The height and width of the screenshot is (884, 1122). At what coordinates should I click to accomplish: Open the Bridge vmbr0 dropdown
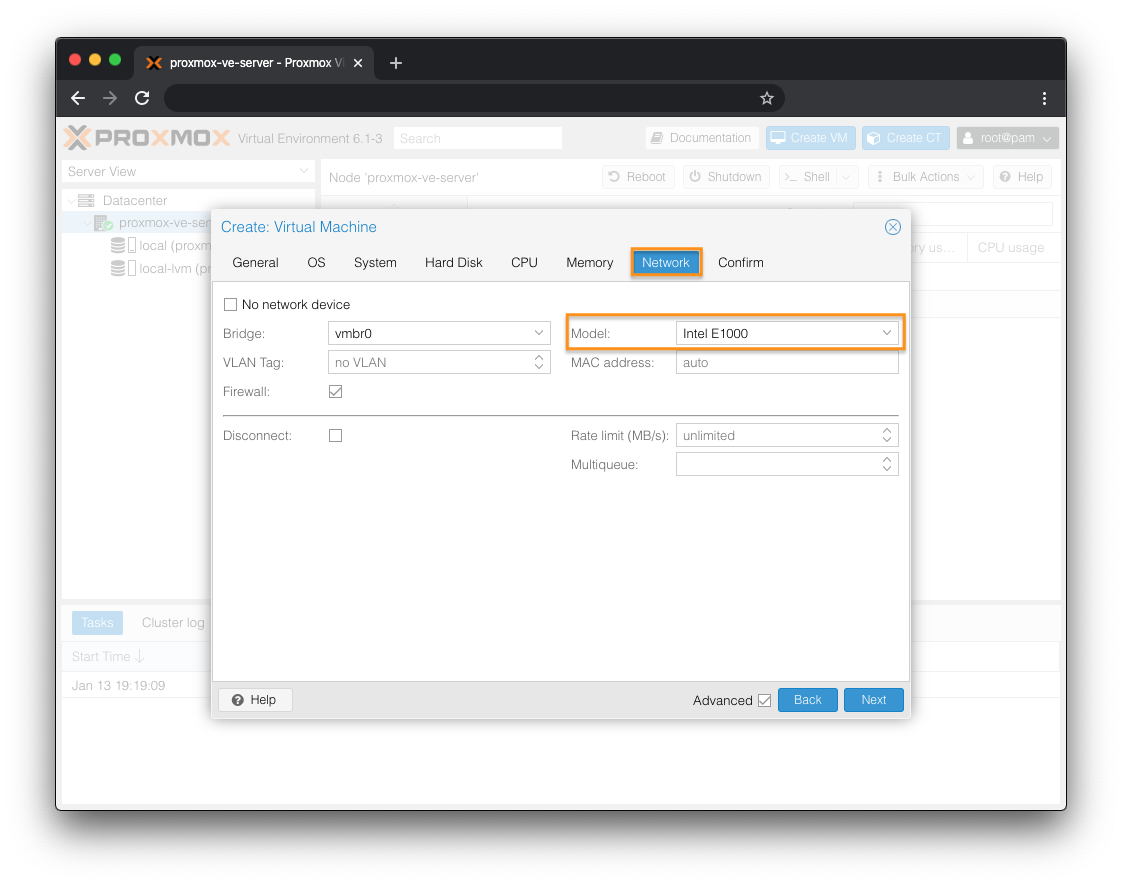point(538,333)
